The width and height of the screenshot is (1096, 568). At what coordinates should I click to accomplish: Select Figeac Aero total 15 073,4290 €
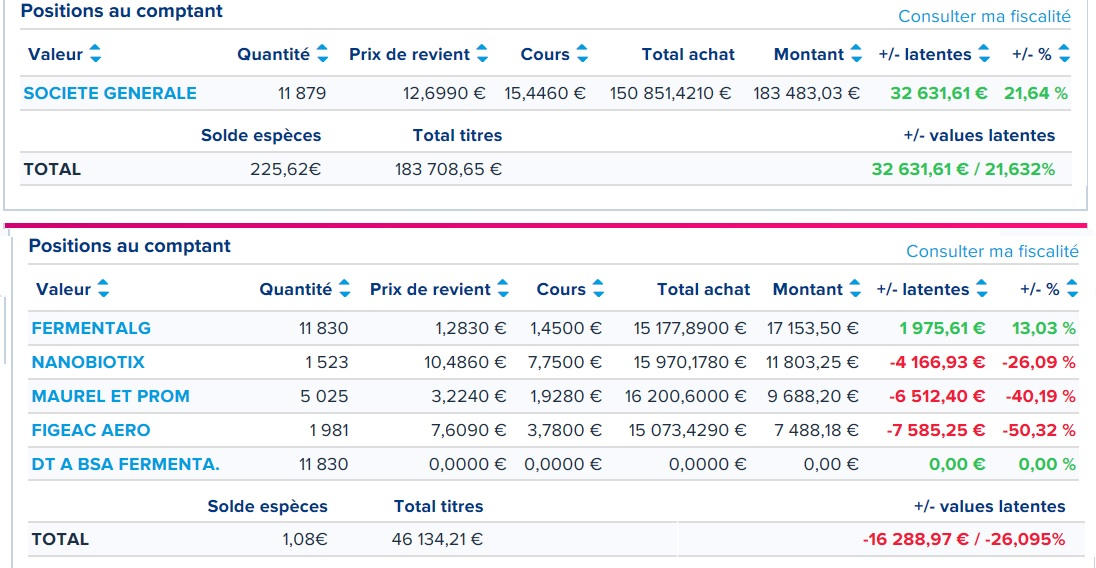click(688, 430)
